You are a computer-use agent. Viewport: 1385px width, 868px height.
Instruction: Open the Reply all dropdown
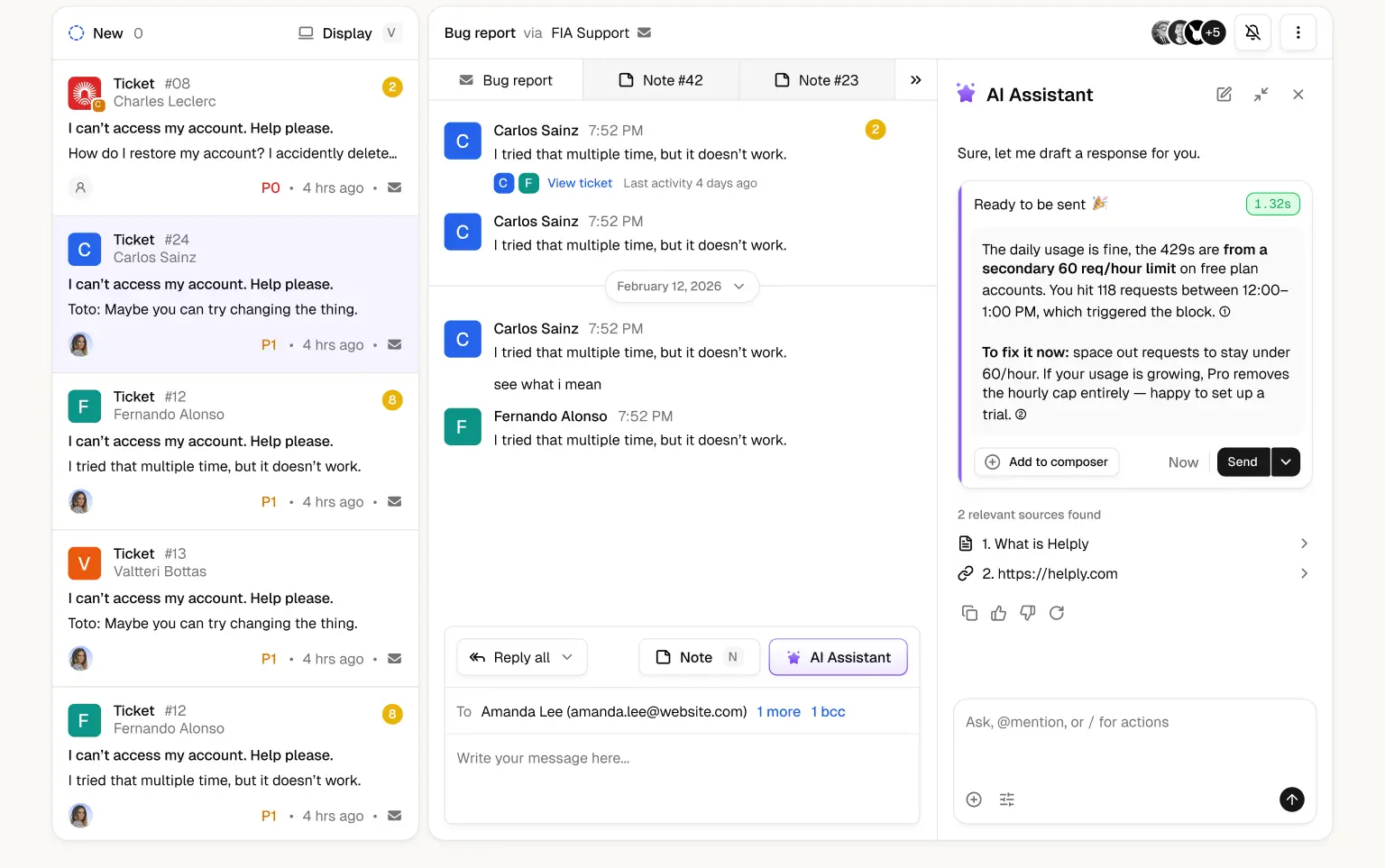(x=522, y=657)
